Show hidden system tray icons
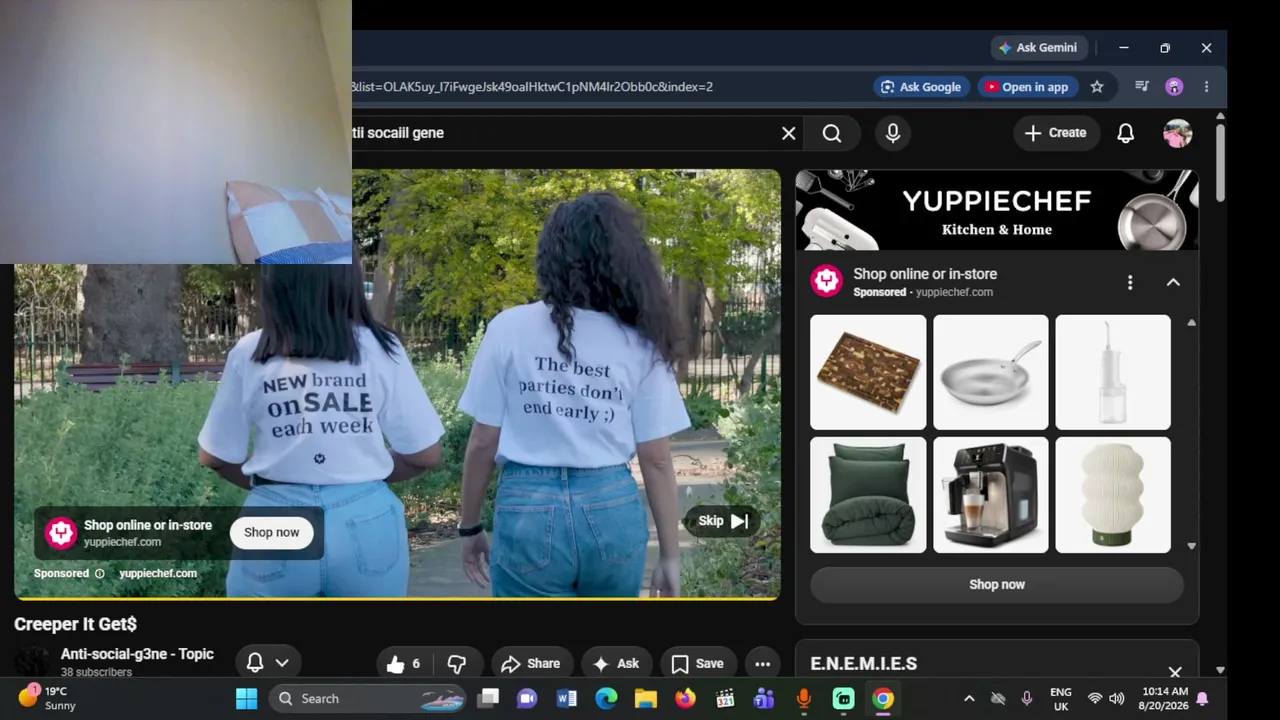 pyautogui.click(x=969, y=699)
